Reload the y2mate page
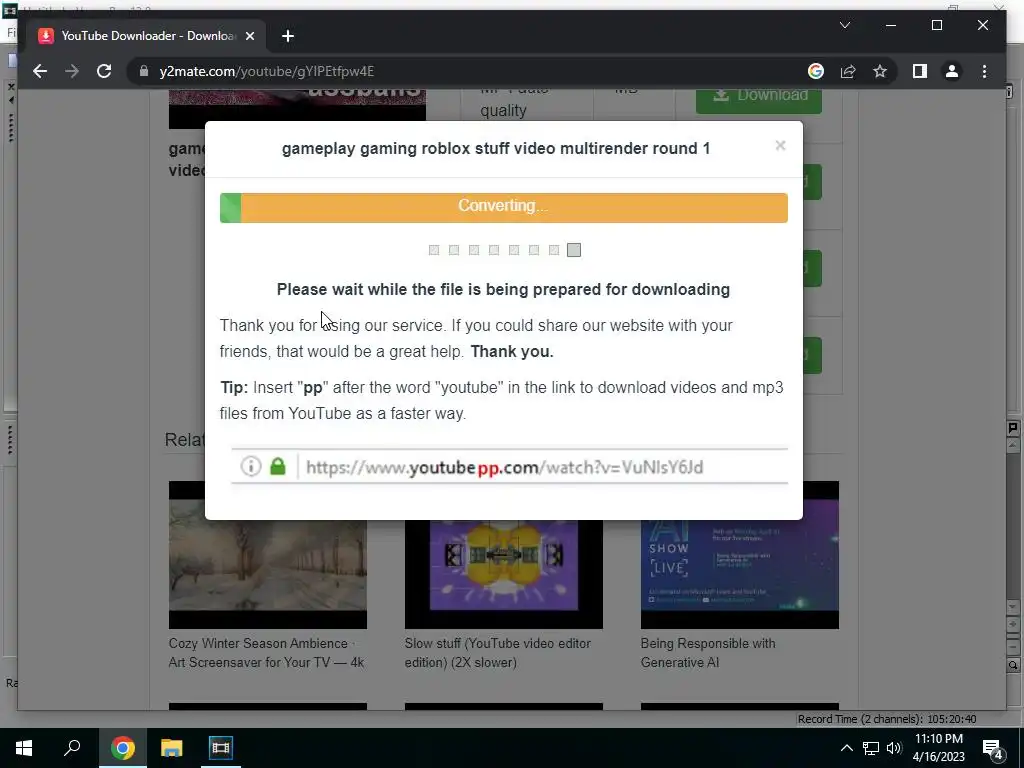 (x=104, y=71)
